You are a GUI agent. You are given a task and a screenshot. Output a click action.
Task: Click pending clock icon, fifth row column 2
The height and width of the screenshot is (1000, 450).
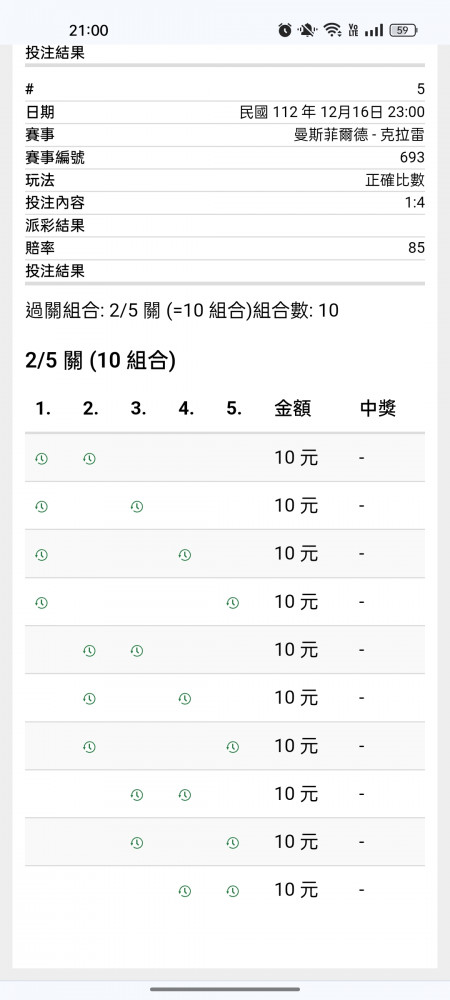point(89,651)
